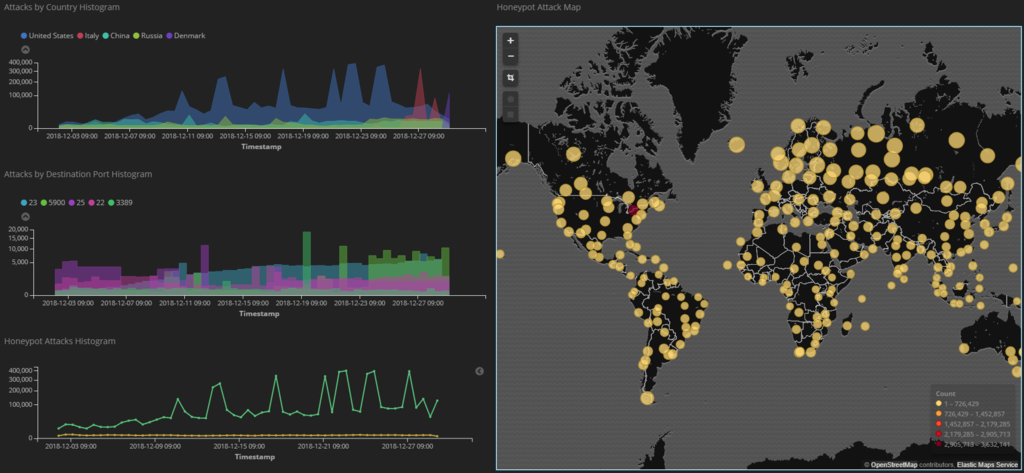
Task: Toggle the port 5900 legend series
Action: 54,203
